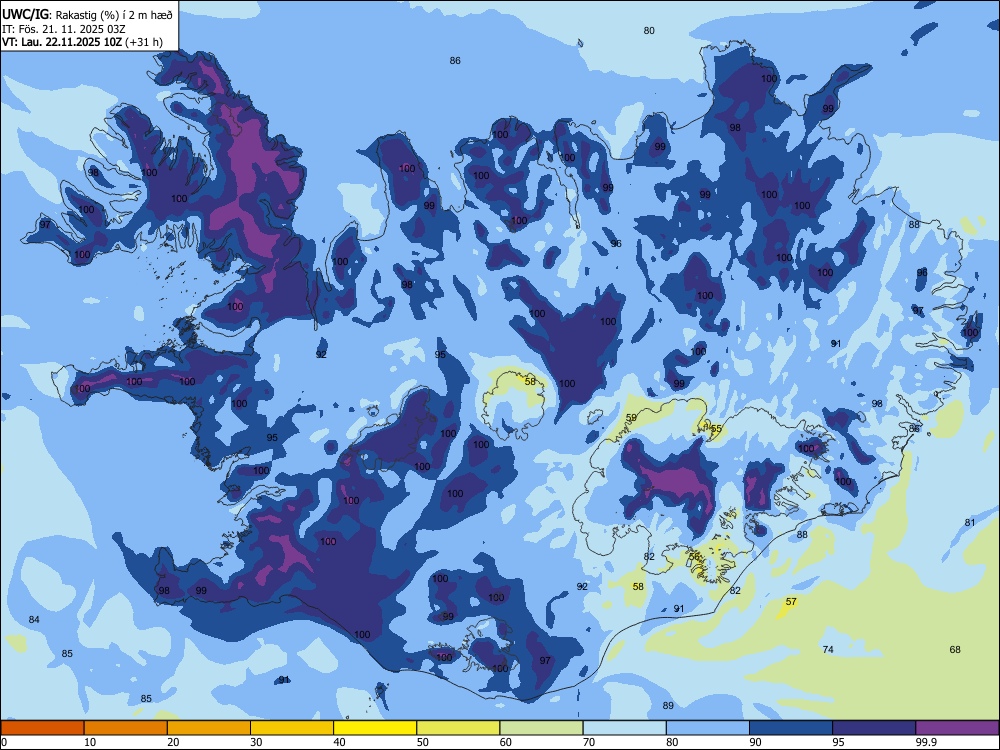Click the legend tick label '10'
Screen dimensions: 1000x750
(90, 742)
